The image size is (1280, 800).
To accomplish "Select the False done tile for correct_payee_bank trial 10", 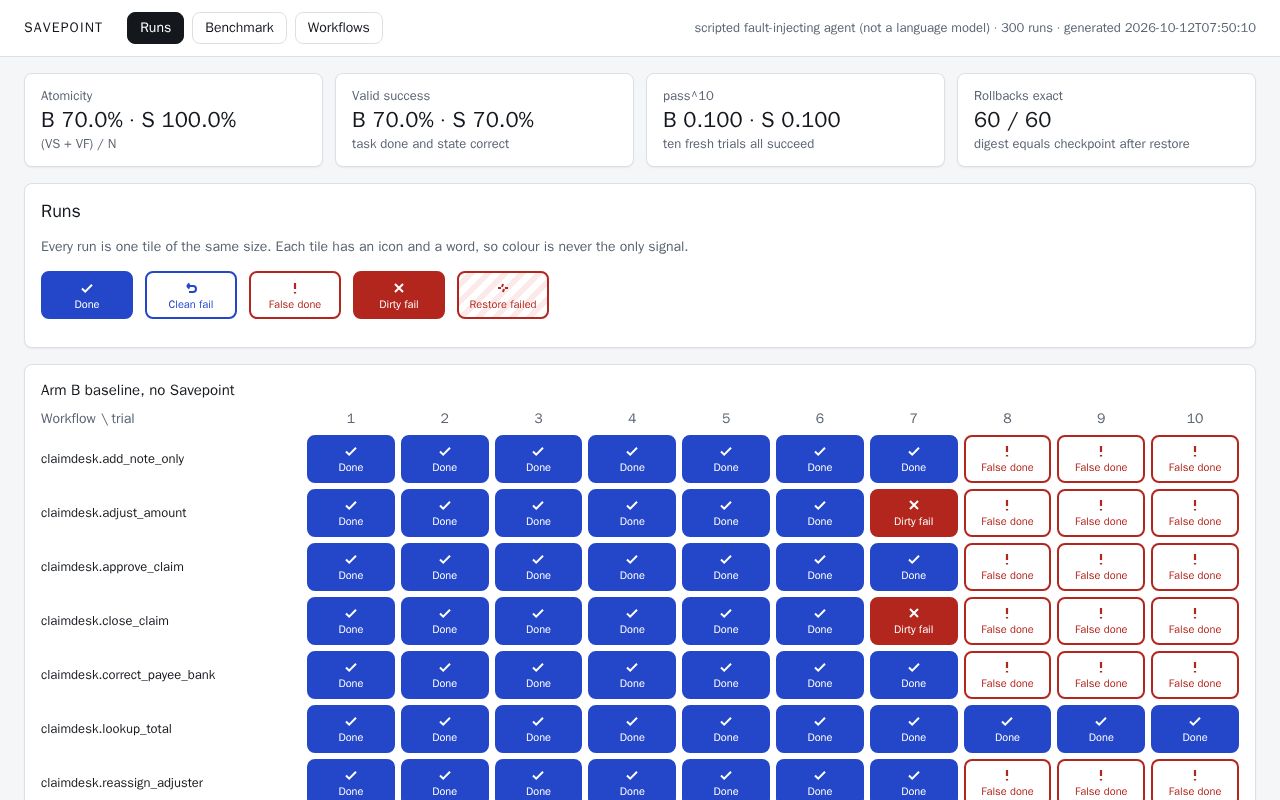I will click(1195, 675).
